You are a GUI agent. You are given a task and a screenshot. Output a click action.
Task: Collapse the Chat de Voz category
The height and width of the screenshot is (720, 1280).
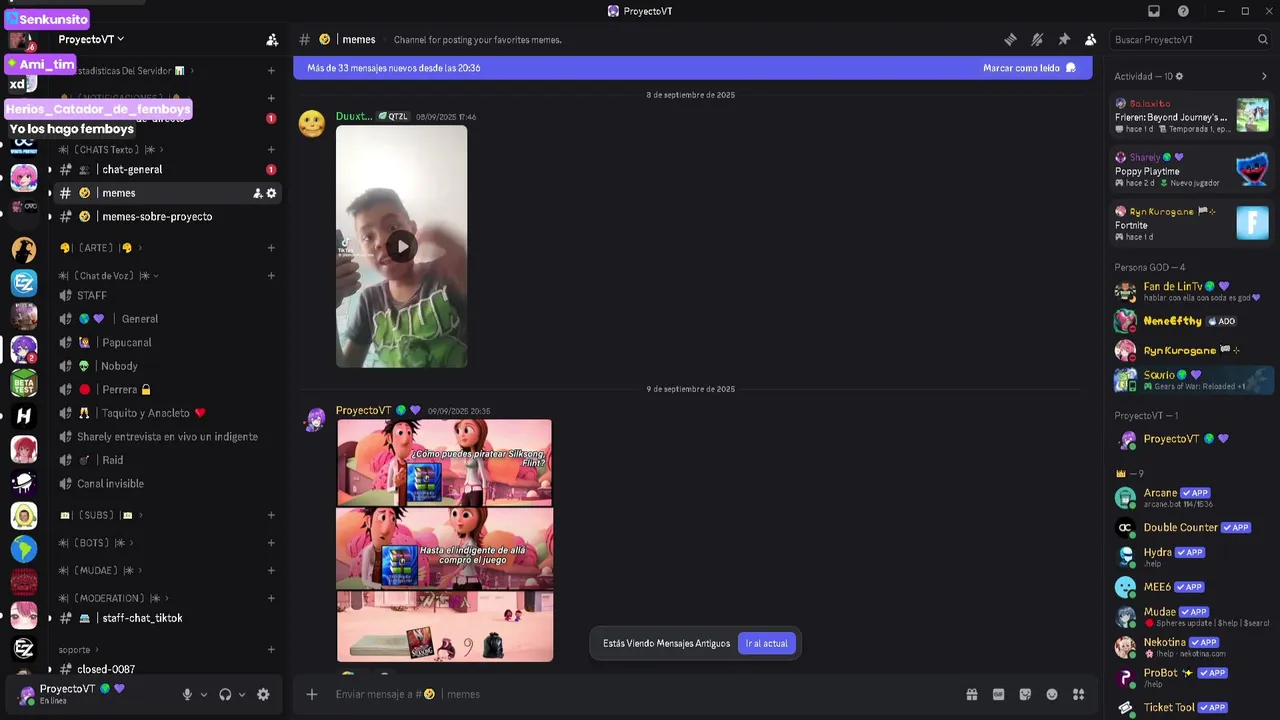pos(108,276)
